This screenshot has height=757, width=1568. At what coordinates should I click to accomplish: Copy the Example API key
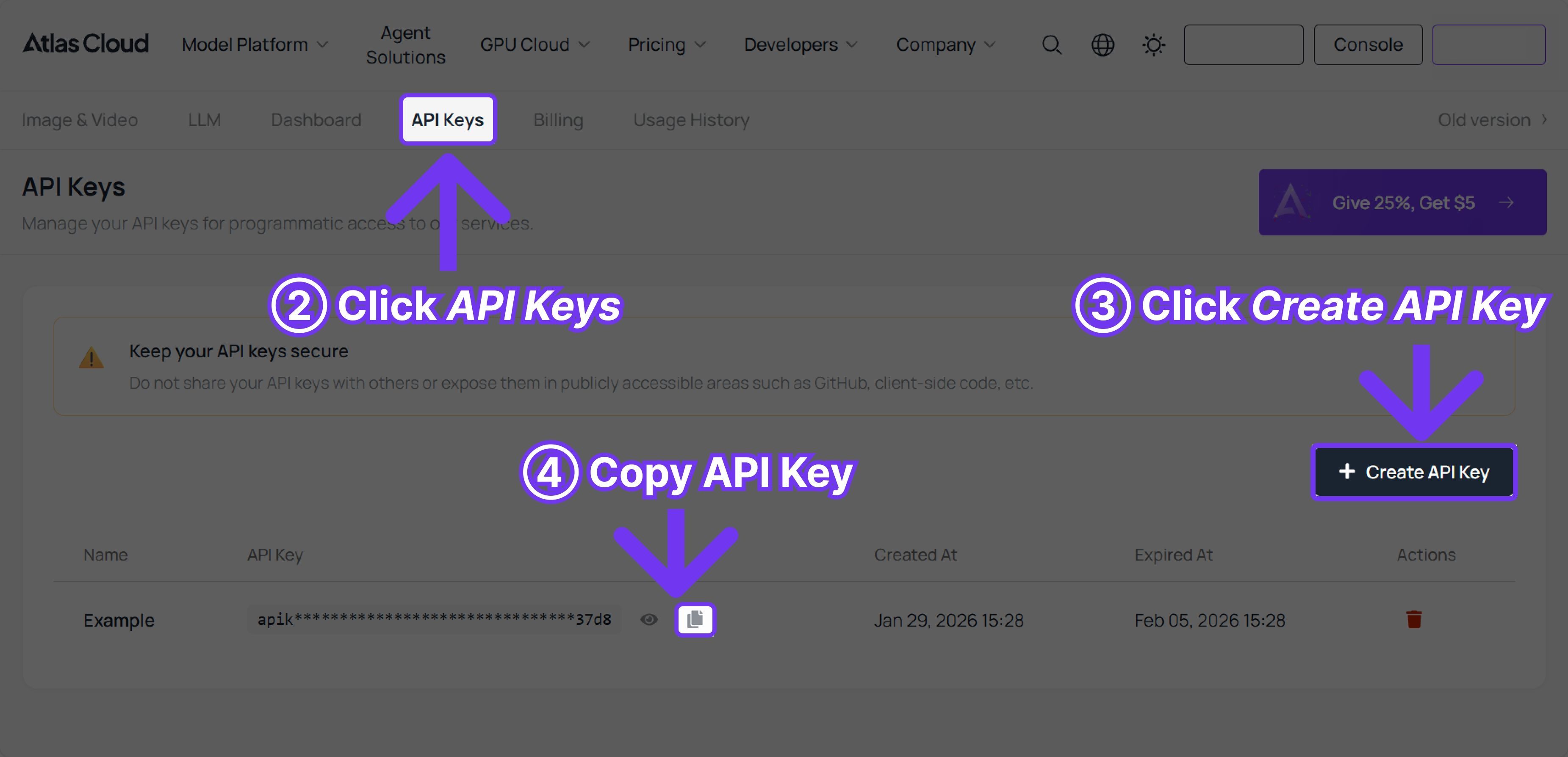695,619
